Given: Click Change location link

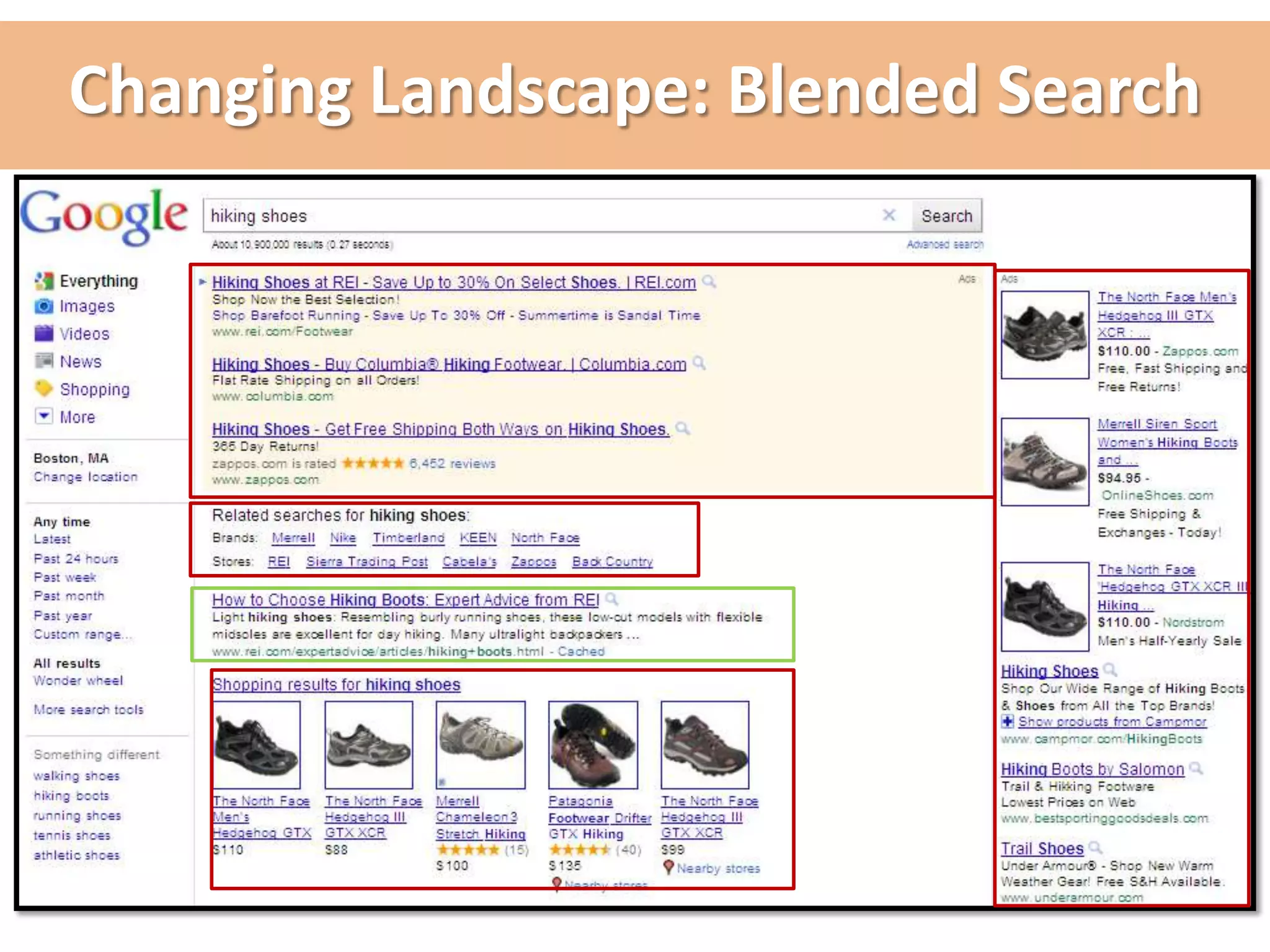Looking at the screenshot, I should [x=86, y=477].
